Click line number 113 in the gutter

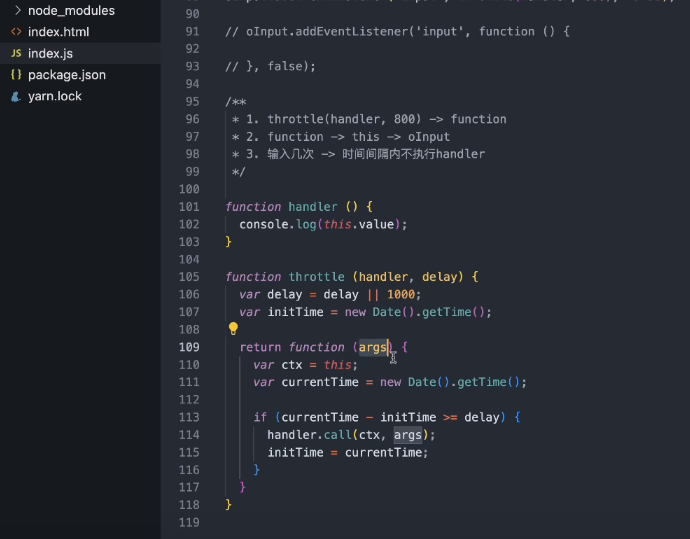tap(189, 417)
